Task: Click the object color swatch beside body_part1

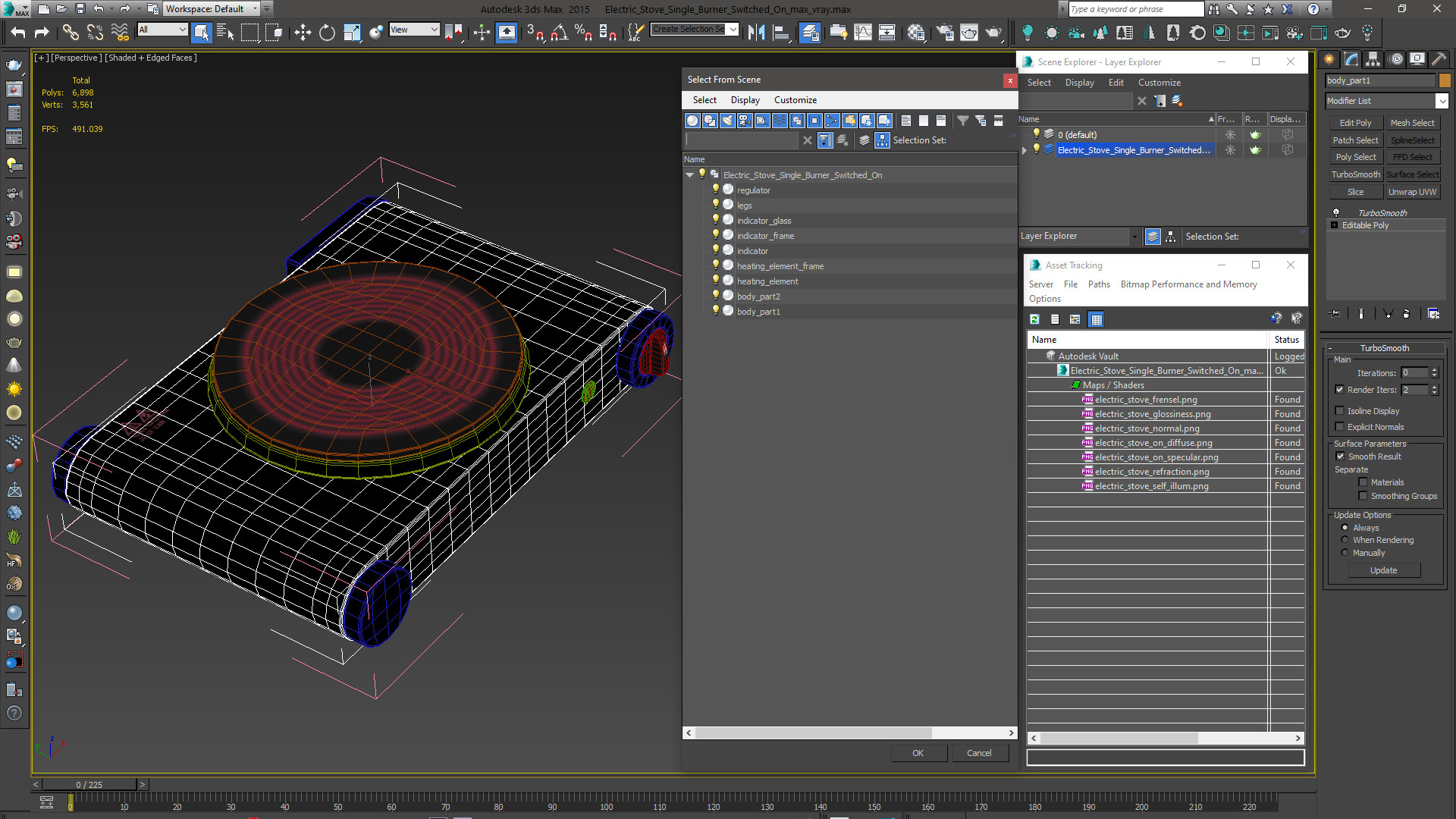Action: tap(1445, 80)
